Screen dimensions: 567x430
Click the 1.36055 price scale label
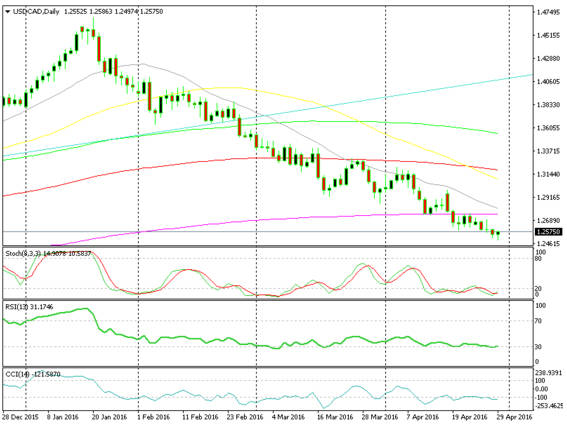(x=548, y=128)
